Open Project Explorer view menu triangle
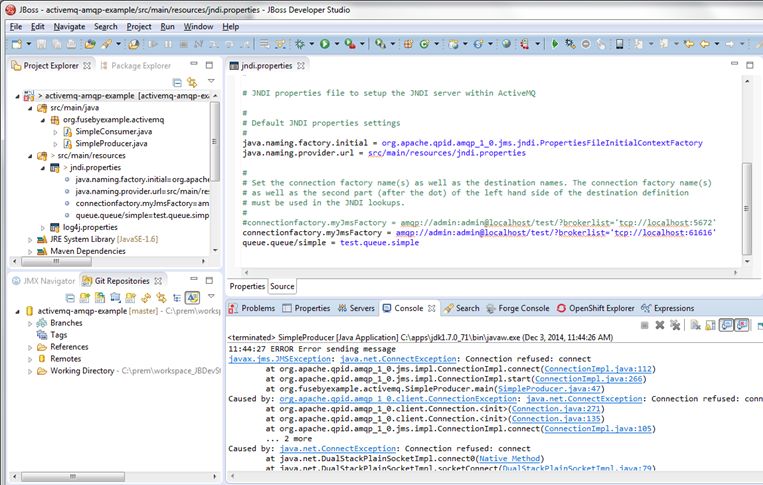763x485 pixels. click(211, 81)
